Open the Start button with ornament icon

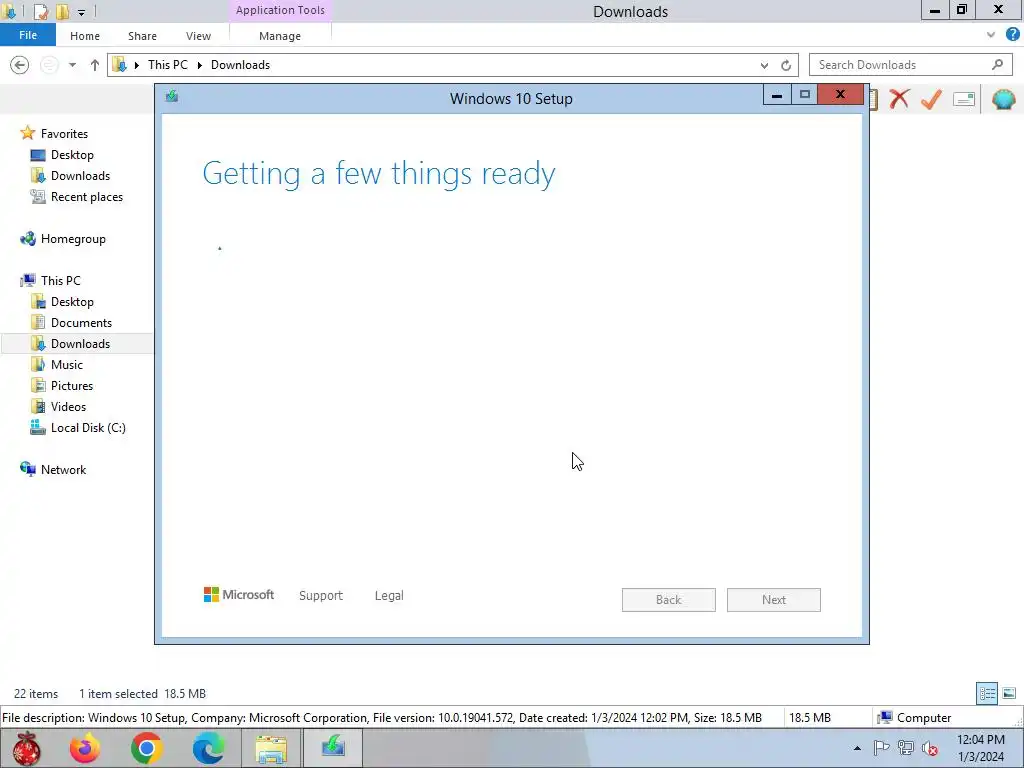coord(26,748)
